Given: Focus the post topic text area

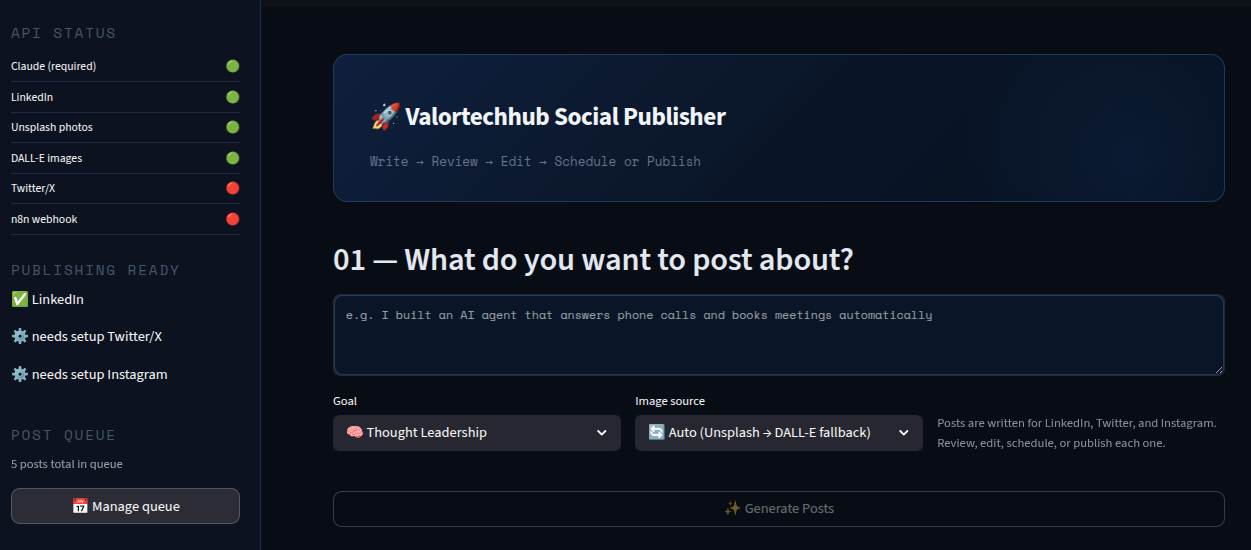Looking at the screenshot, I should (x=778, y=335).
